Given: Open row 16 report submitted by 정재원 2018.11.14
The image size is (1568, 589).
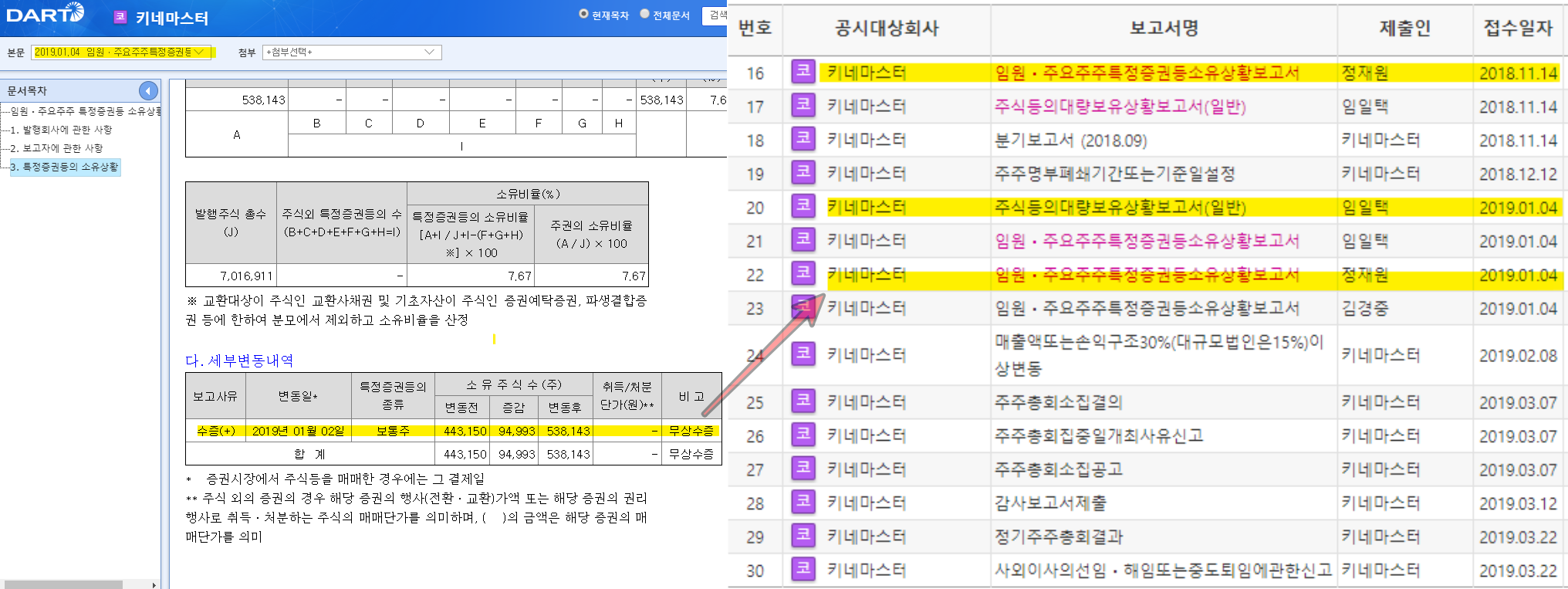Looking at the screenshot, I should pyautogui.click(x=1147, y=73).
